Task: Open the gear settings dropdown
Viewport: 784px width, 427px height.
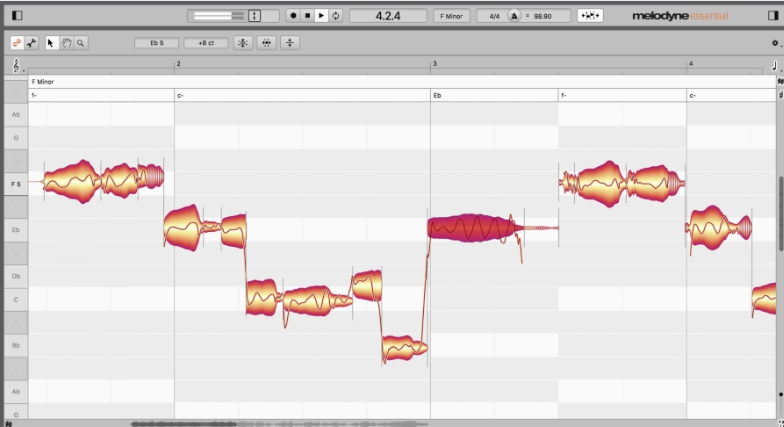Action: coord(775,44)
